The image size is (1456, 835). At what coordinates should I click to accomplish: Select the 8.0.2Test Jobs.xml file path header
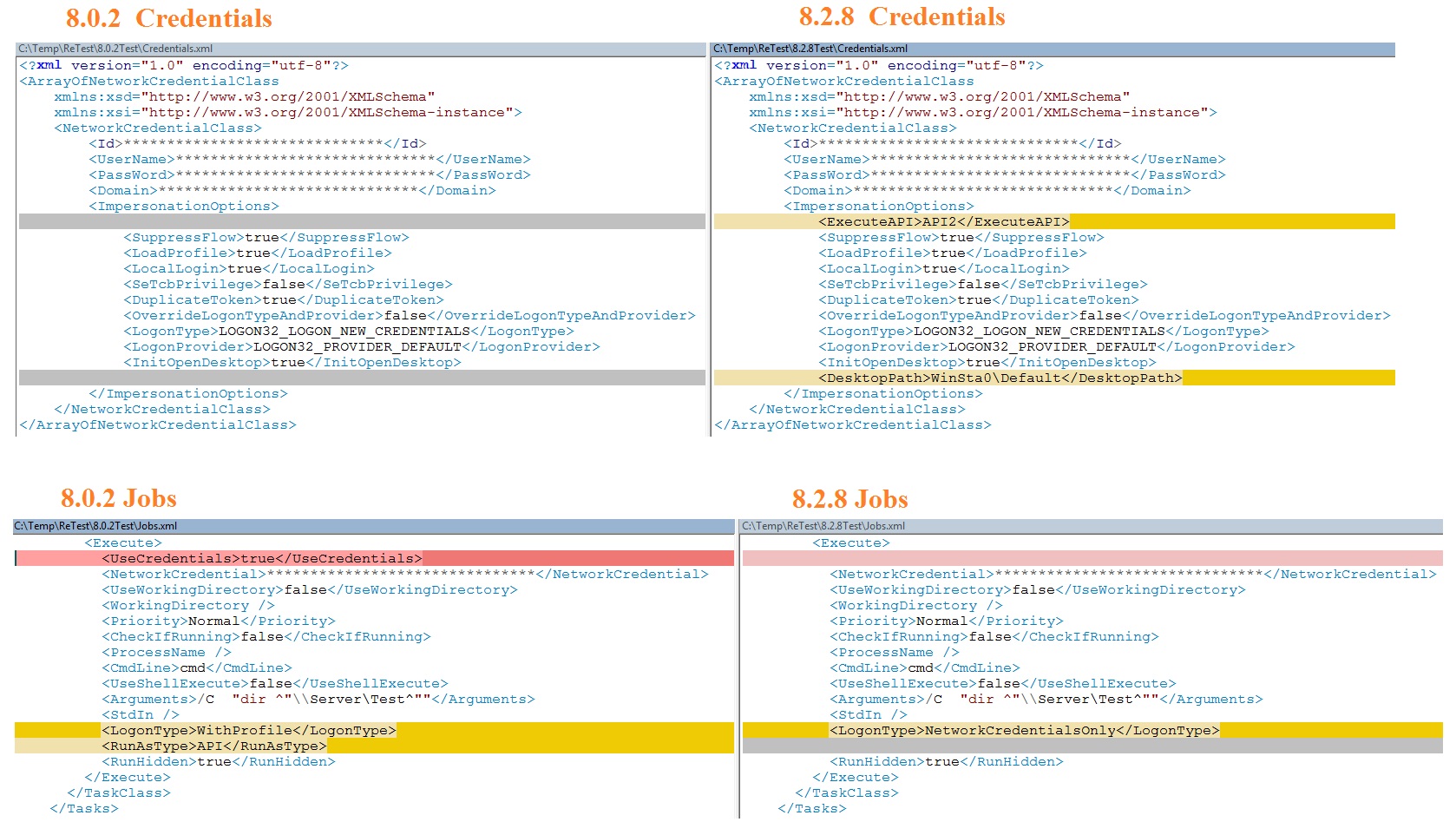95,526
